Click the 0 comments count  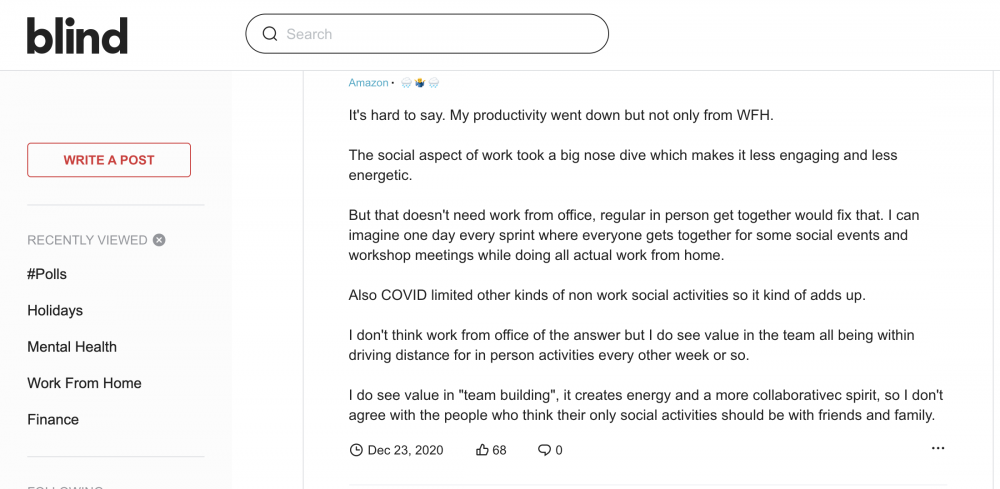click(559, 450)
